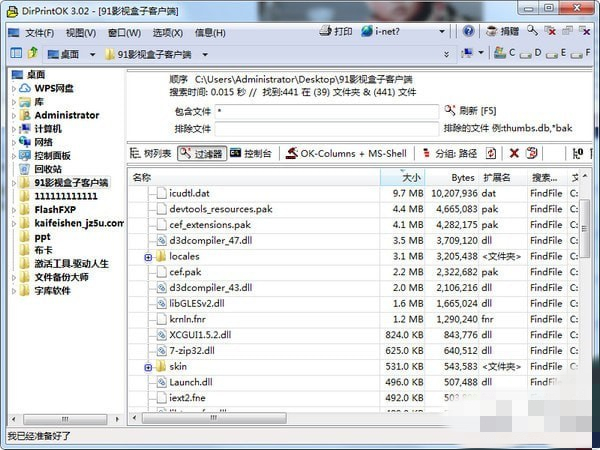Select icudtl.dat in the file list

(189, 194)
